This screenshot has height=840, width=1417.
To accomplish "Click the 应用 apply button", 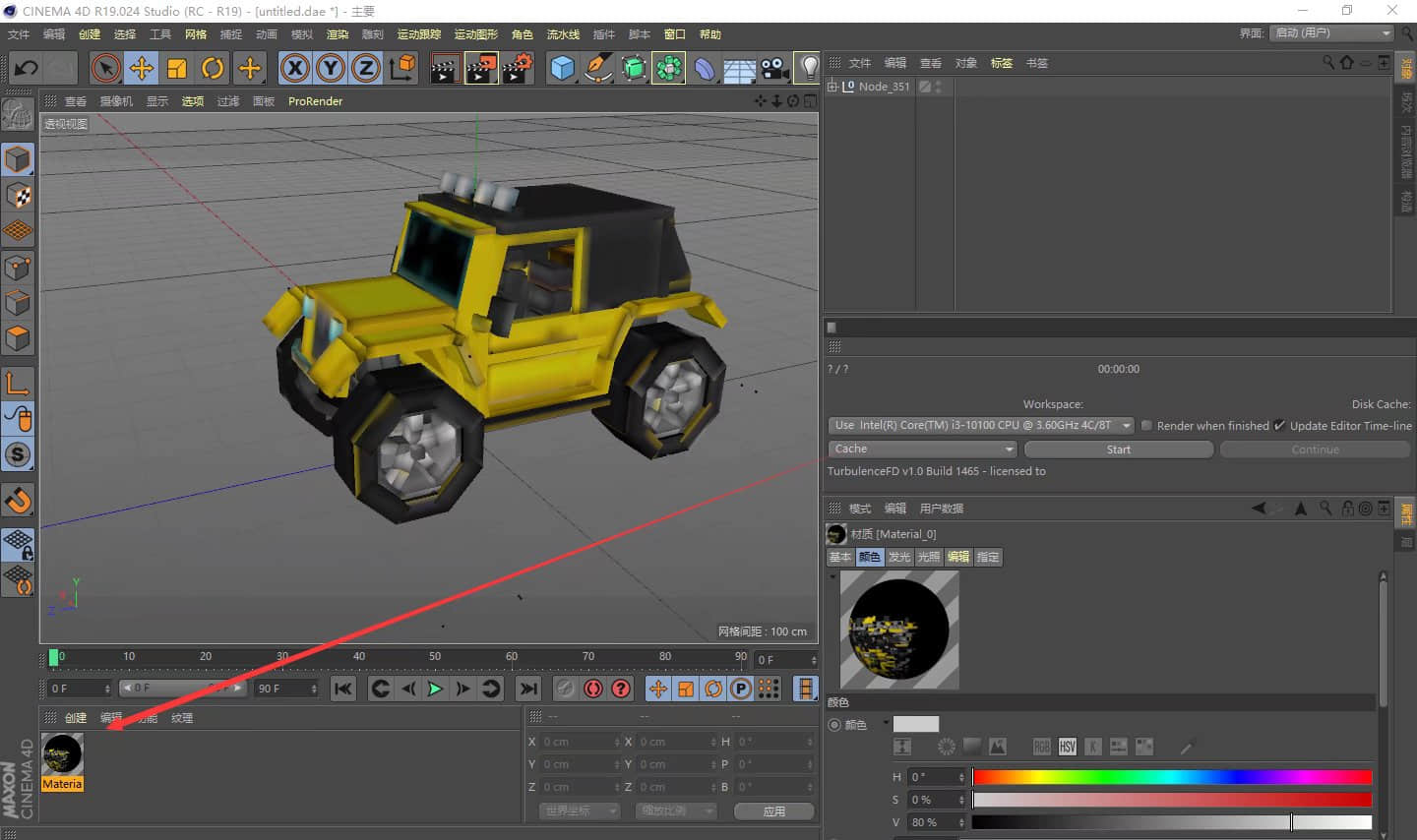I will coord(774,811).
